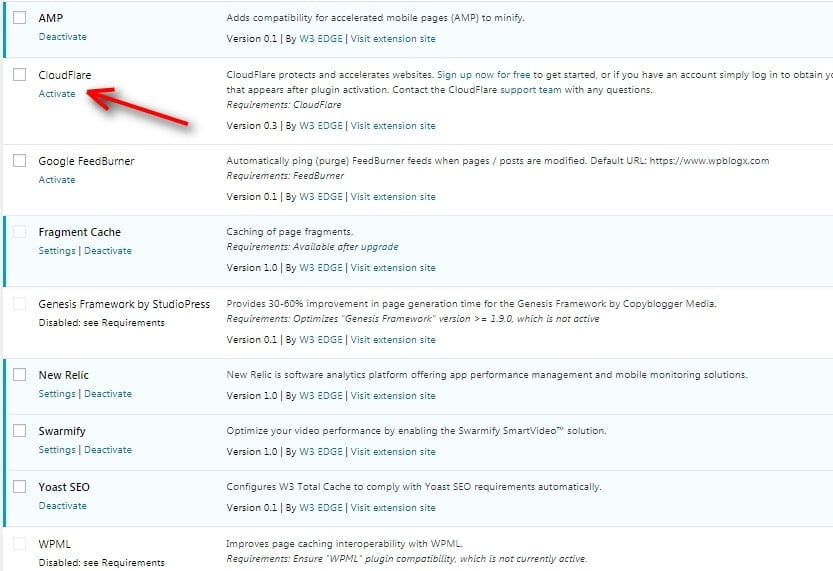Open W3 EDGE link in Yoast SEO row

pyautogui.click(x=321, y=508)
